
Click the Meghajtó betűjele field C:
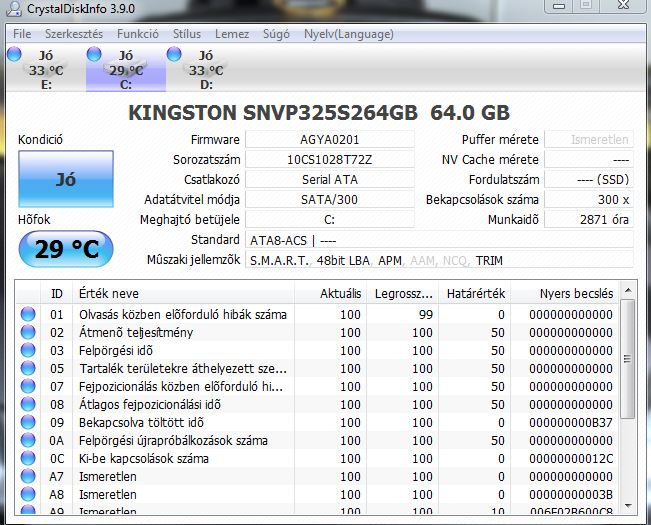click(x=330, y=219)
